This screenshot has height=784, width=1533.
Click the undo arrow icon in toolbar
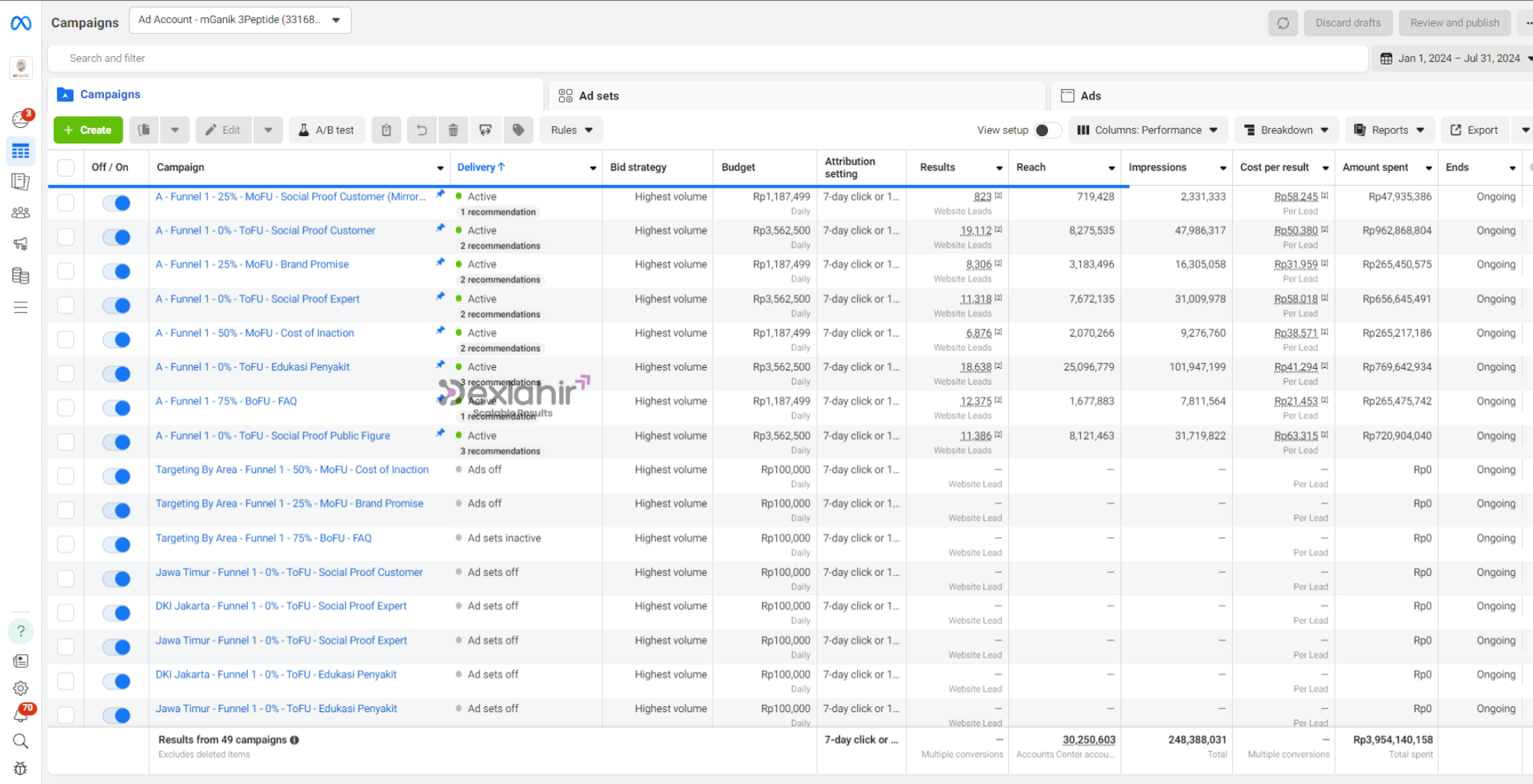(421, 130)
